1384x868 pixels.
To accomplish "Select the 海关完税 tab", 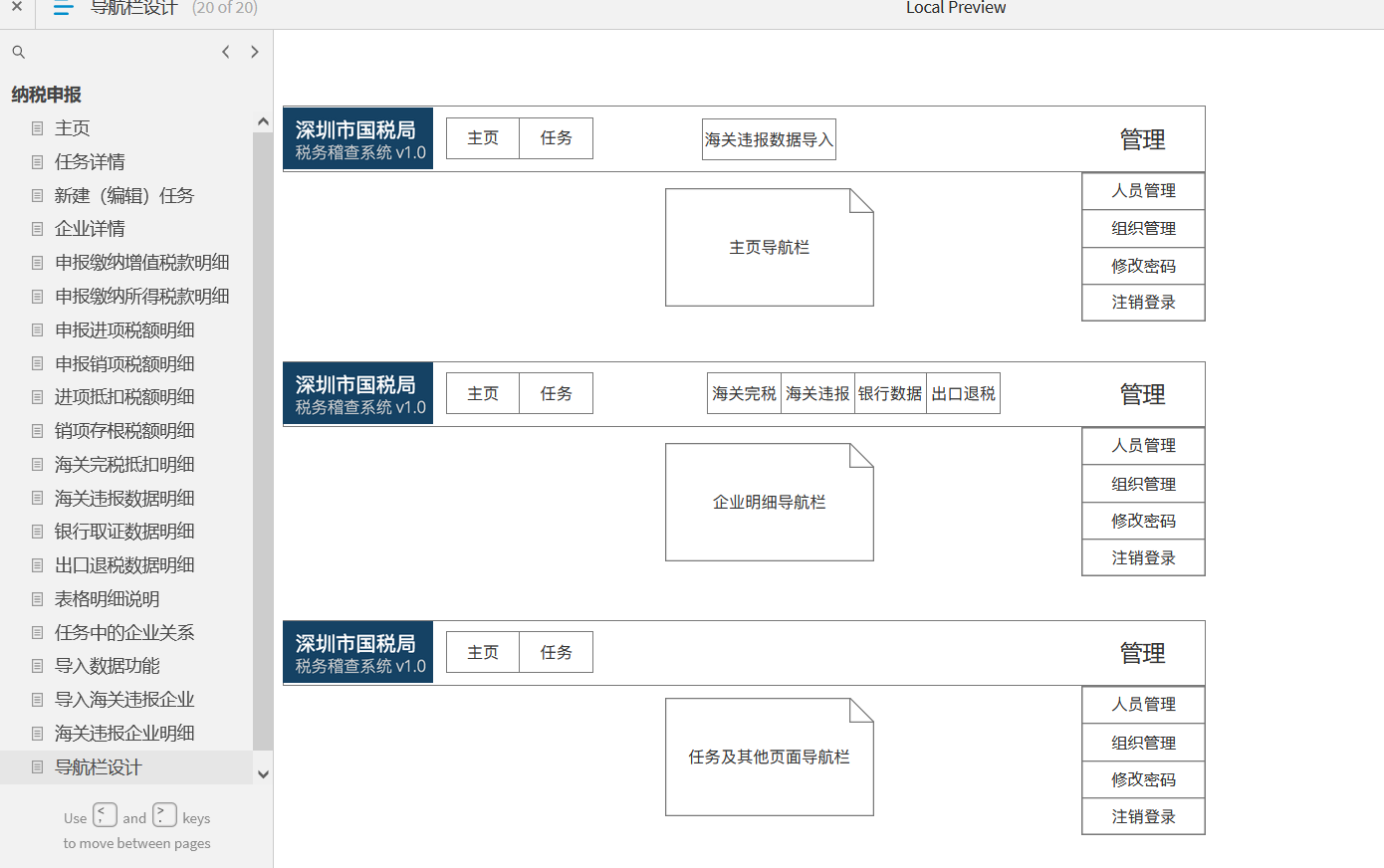I will pos(744,393).
